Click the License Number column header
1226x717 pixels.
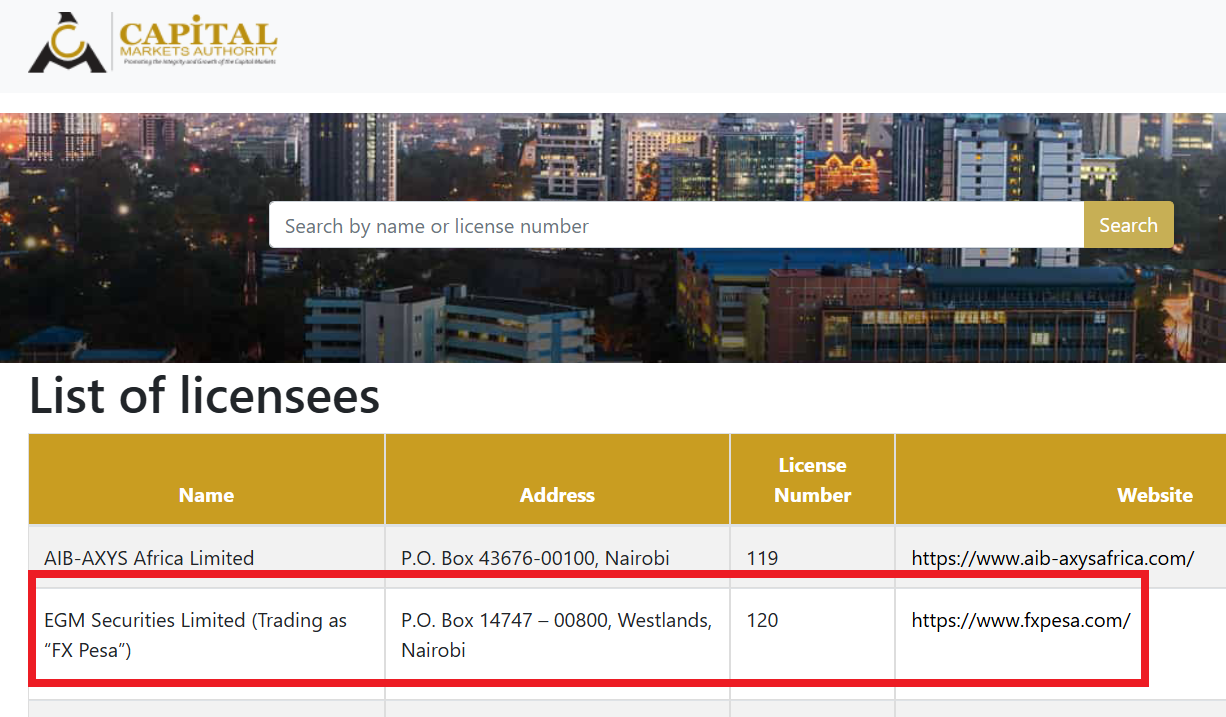click(x=812, y=480)
